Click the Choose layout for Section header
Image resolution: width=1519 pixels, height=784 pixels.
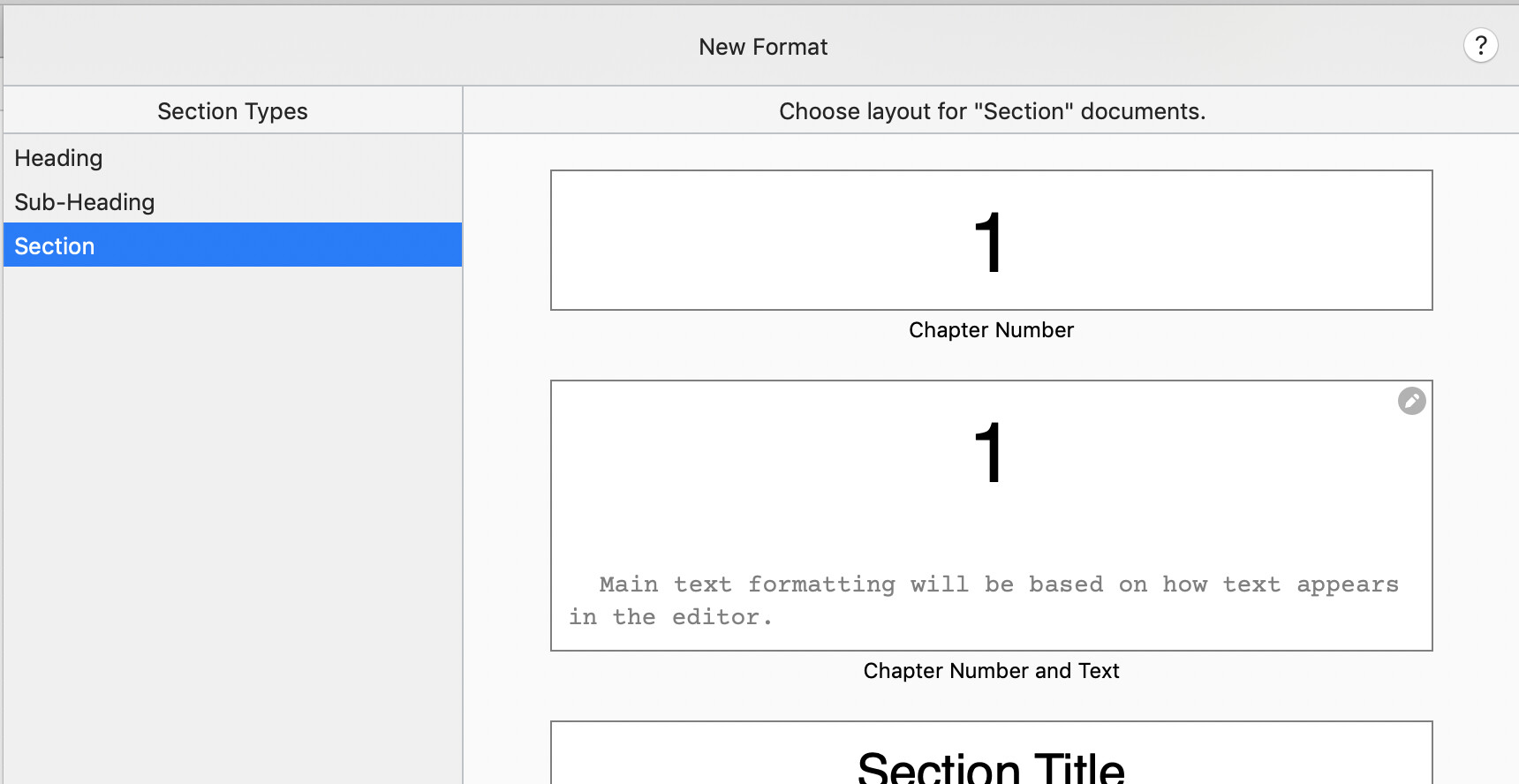[x=992, y=111]
